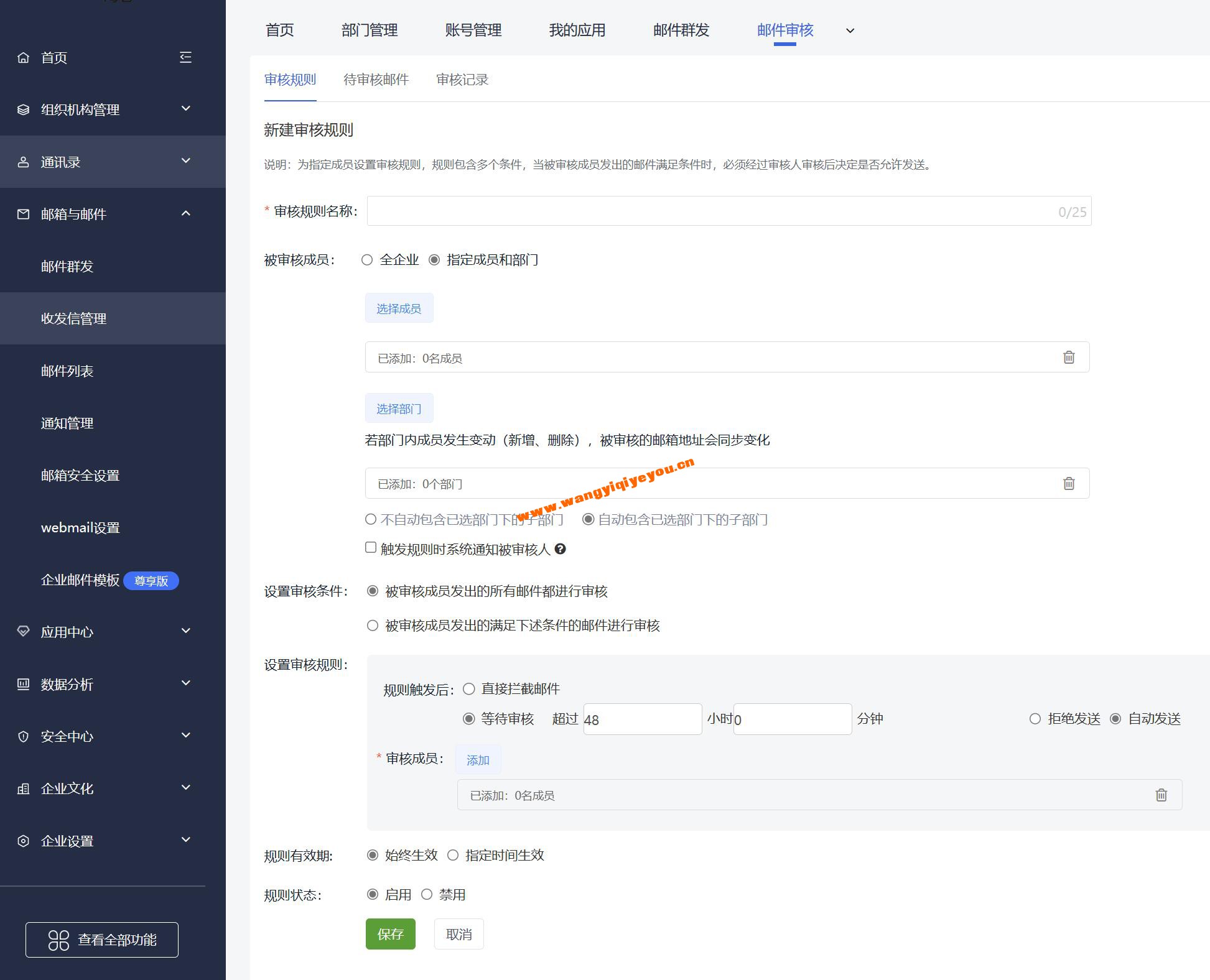Click the 数据分析 chart icon
The image size is (1210, 980).
click(23, 684)
